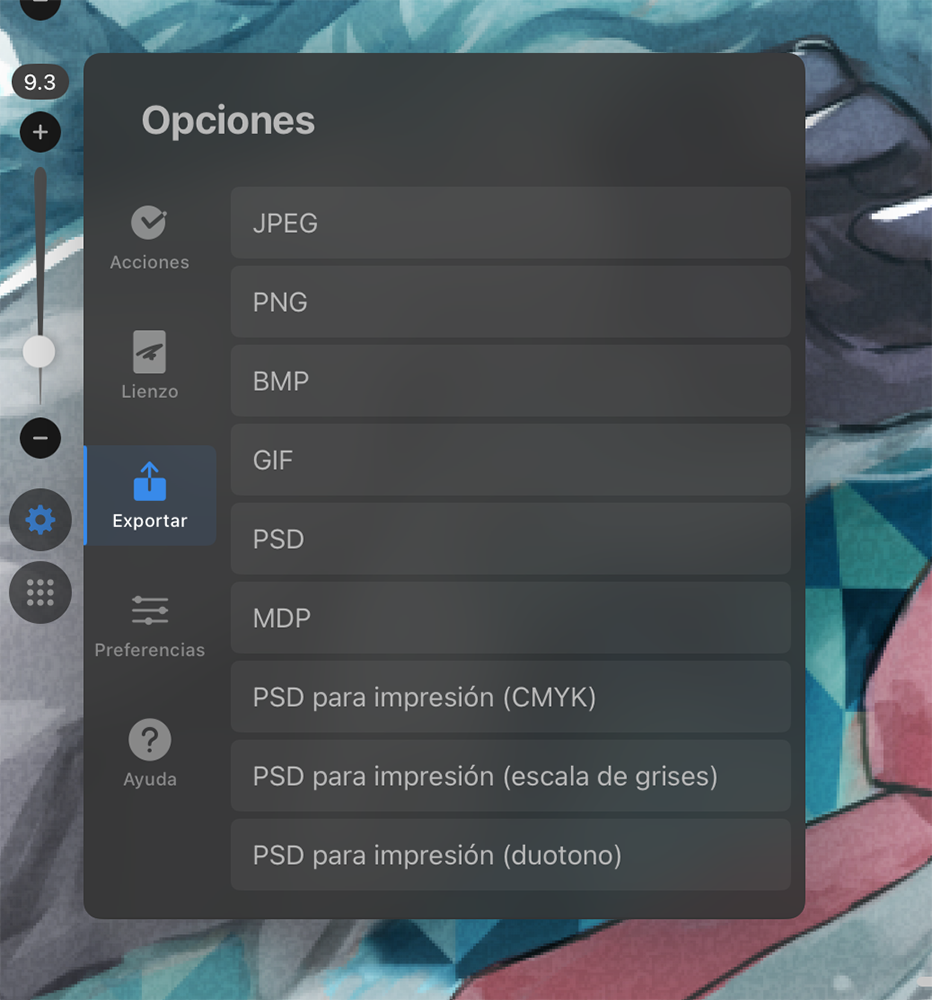Open Ayuda question mark help

click(149, 754)
